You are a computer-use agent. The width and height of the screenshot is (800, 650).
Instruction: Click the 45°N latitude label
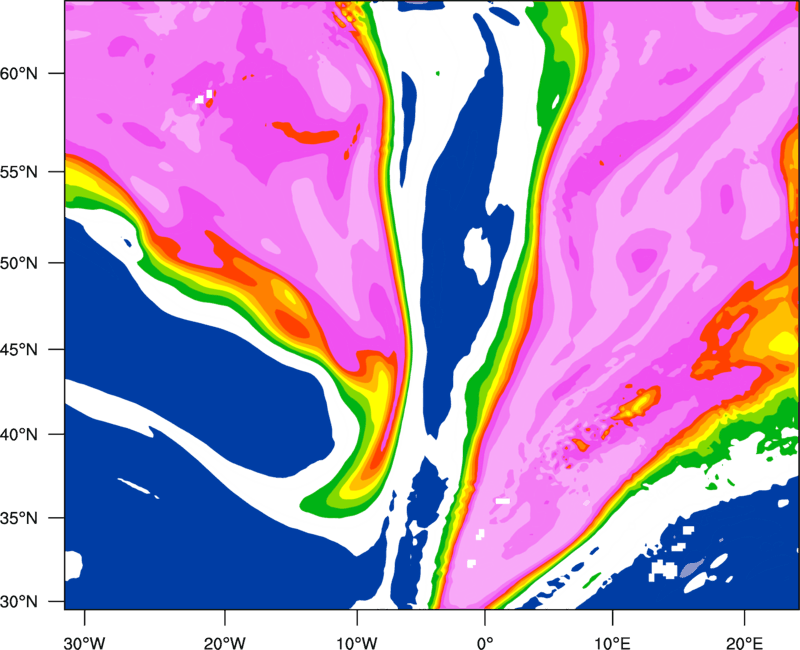pos(19,350)
